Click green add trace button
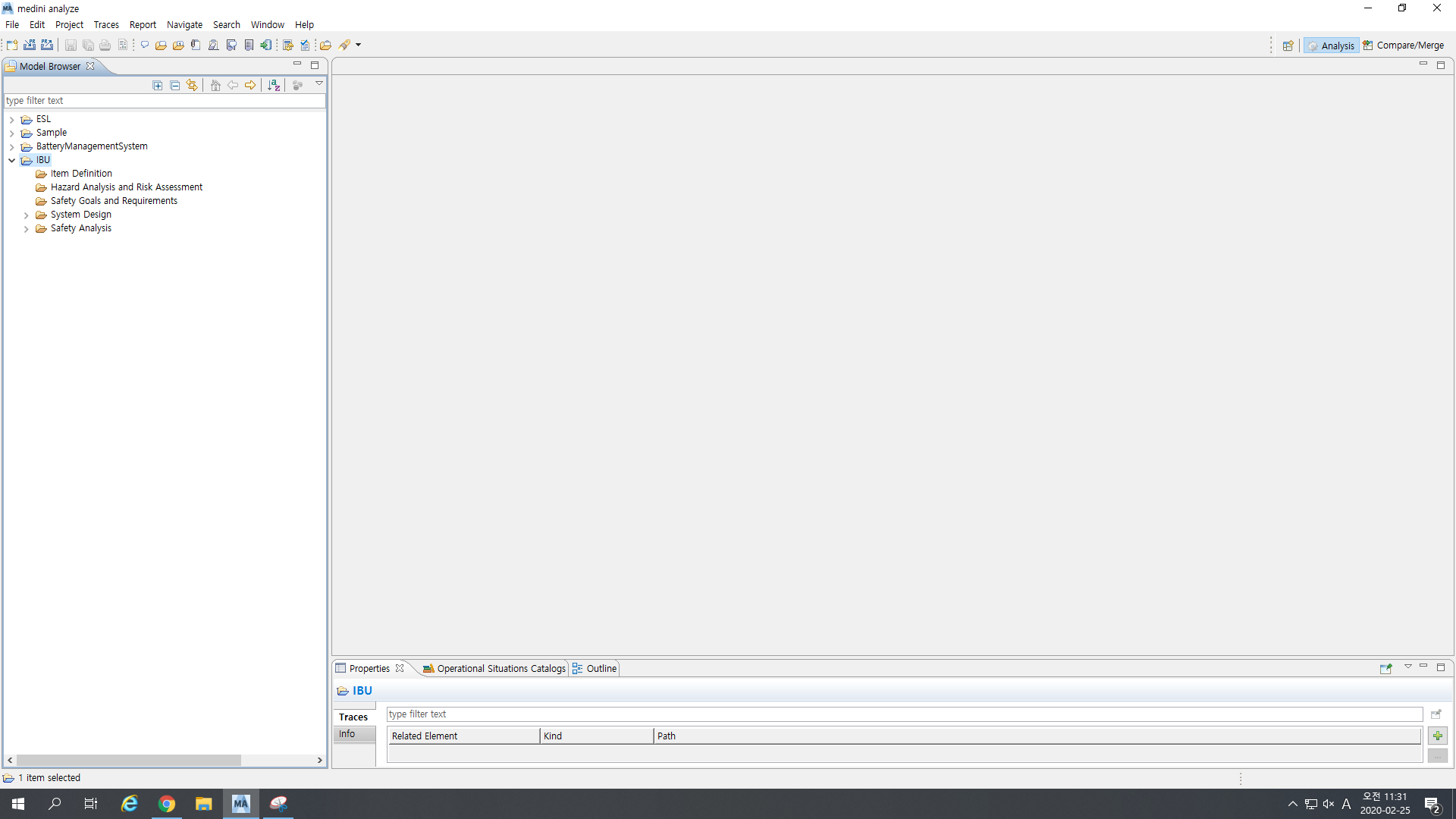Image resolution: width=1456 pixels, height=819 pixels. click(x=1437, y=736)
